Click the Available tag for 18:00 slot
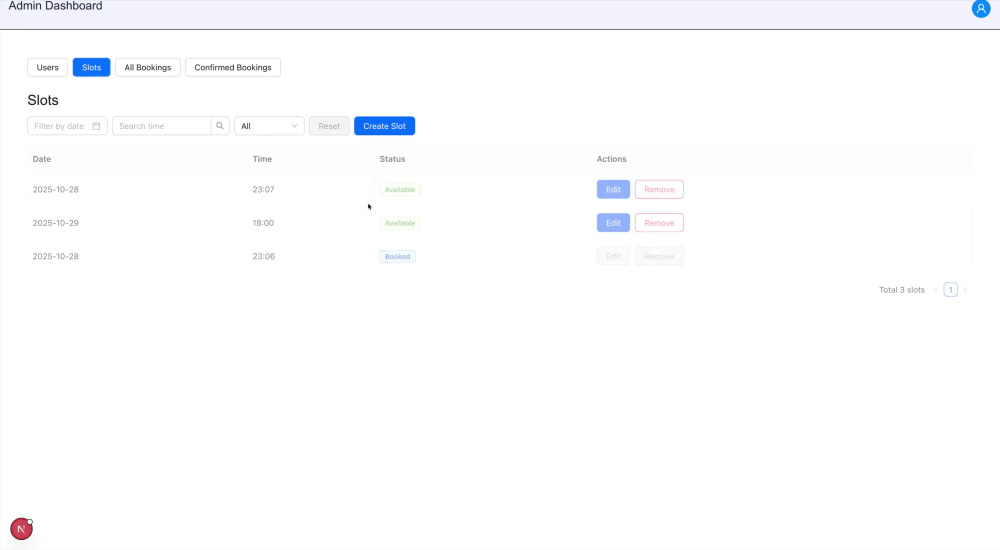1000x550 pixels. 400,223
